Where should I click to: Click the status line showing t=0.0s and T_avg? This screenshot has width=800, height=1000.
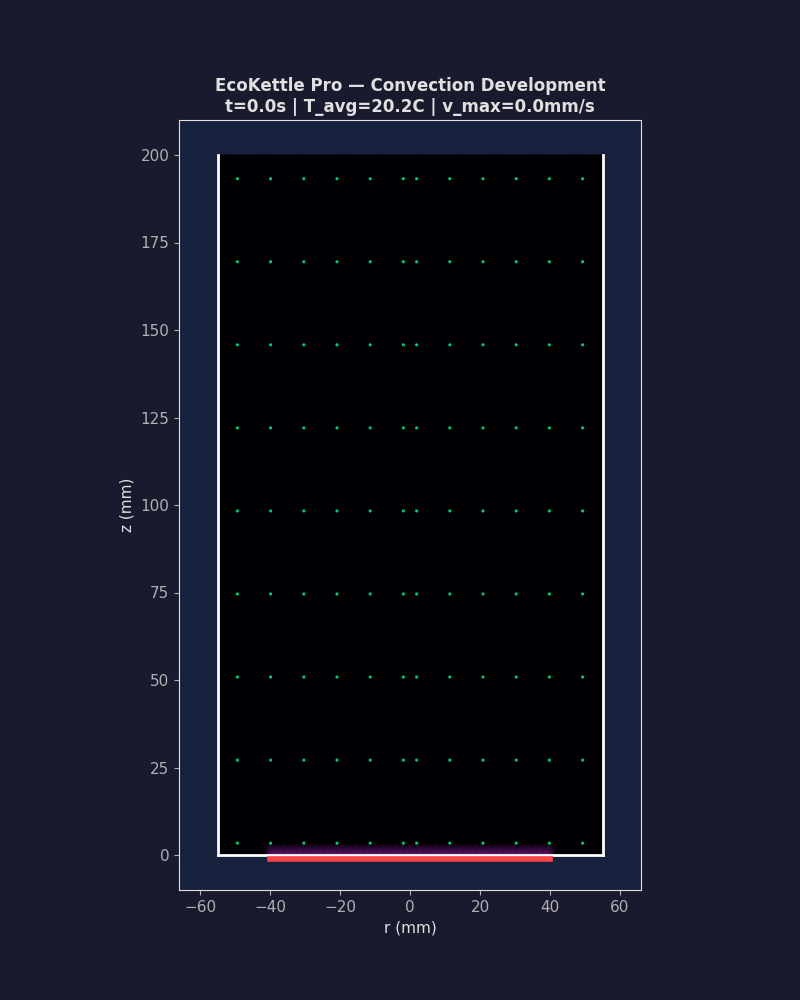point(410,107)
